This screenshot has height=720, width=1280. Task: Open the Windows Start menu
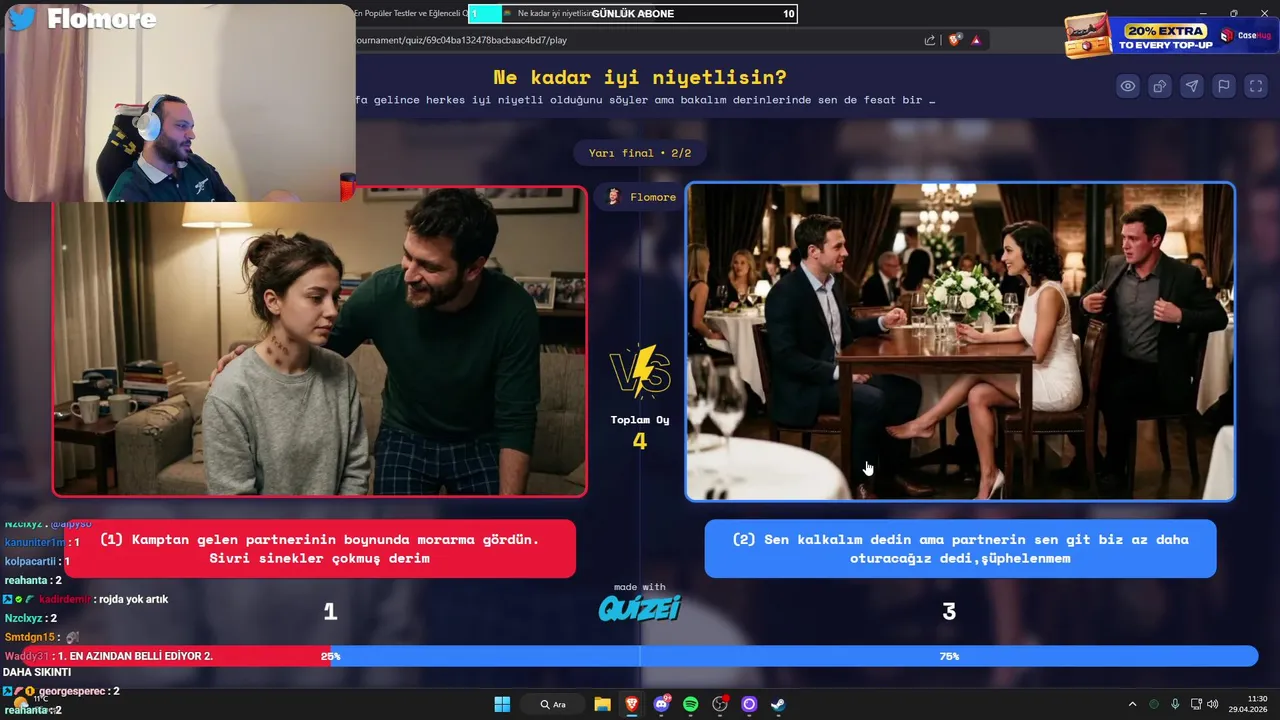coord(502,704)
